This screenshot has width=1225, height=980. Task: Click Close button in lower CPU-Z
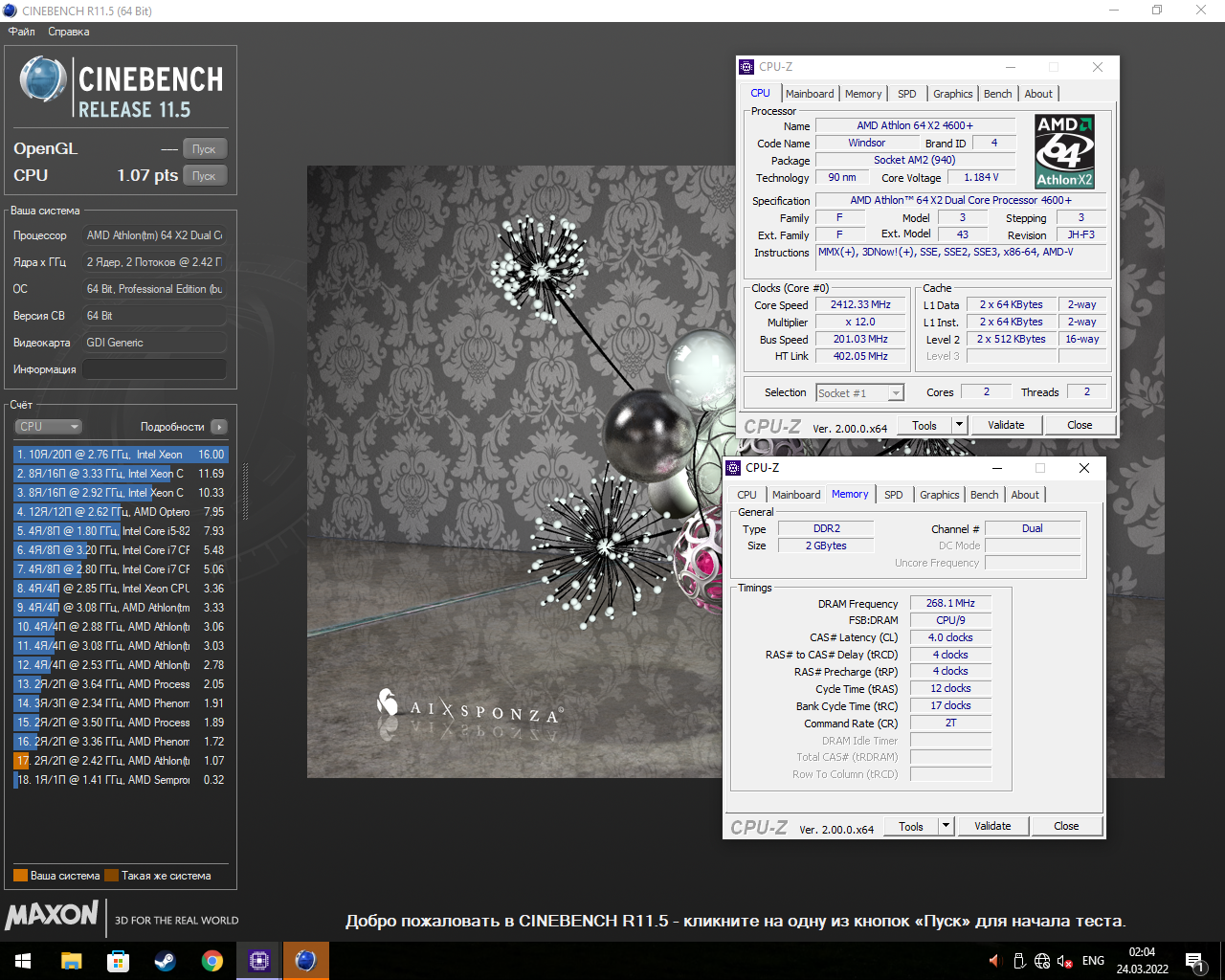(1066, 827)
